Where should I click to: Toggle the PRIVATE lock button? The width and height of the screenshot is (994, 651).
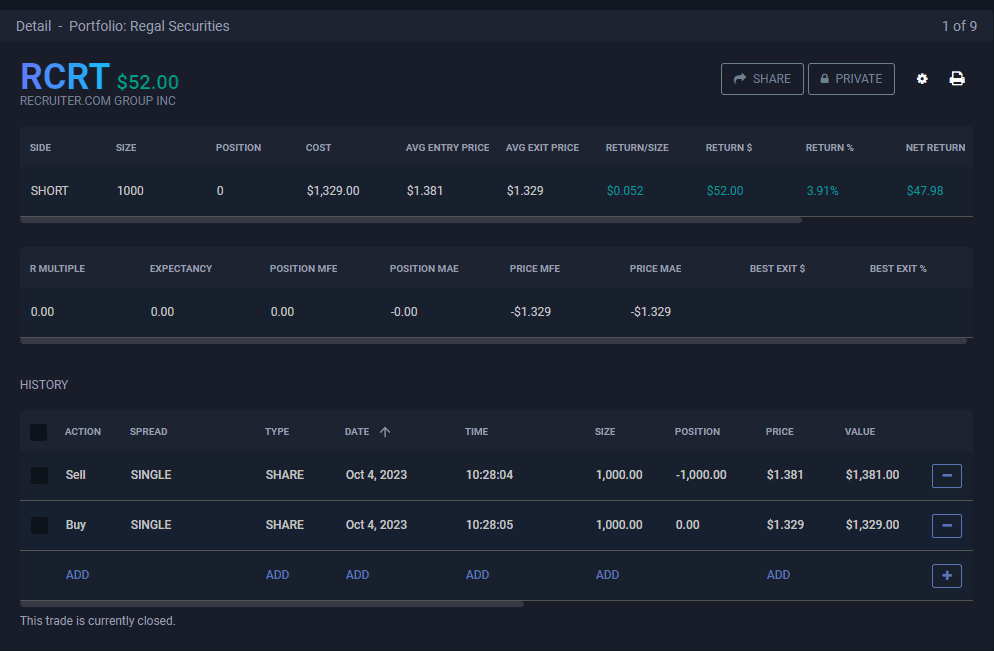pos(851,79)
